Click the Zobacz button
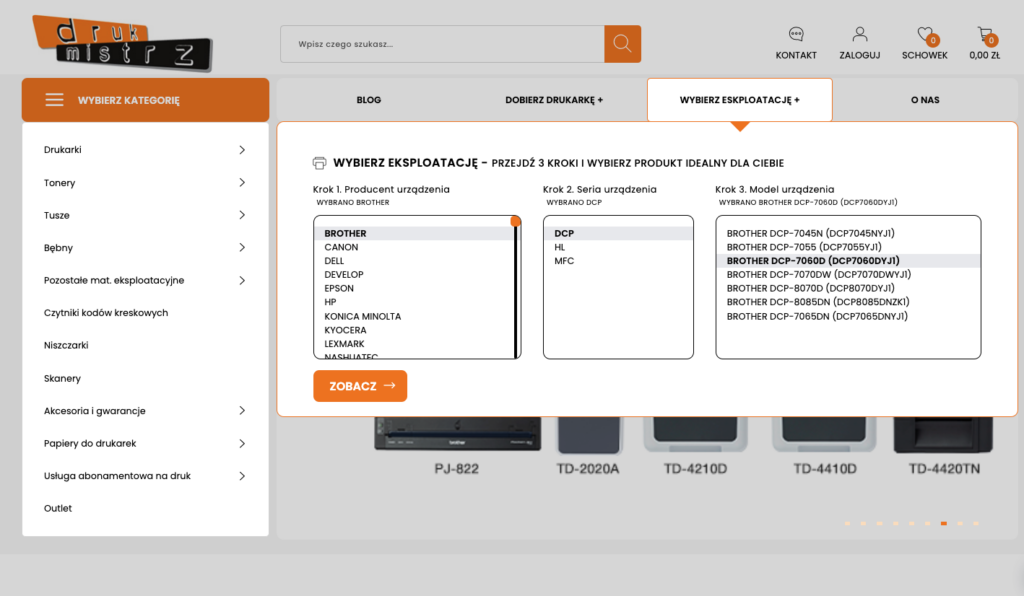This screenshot has height=596, width=1024. pyautogui.click(x=360, y=386)
